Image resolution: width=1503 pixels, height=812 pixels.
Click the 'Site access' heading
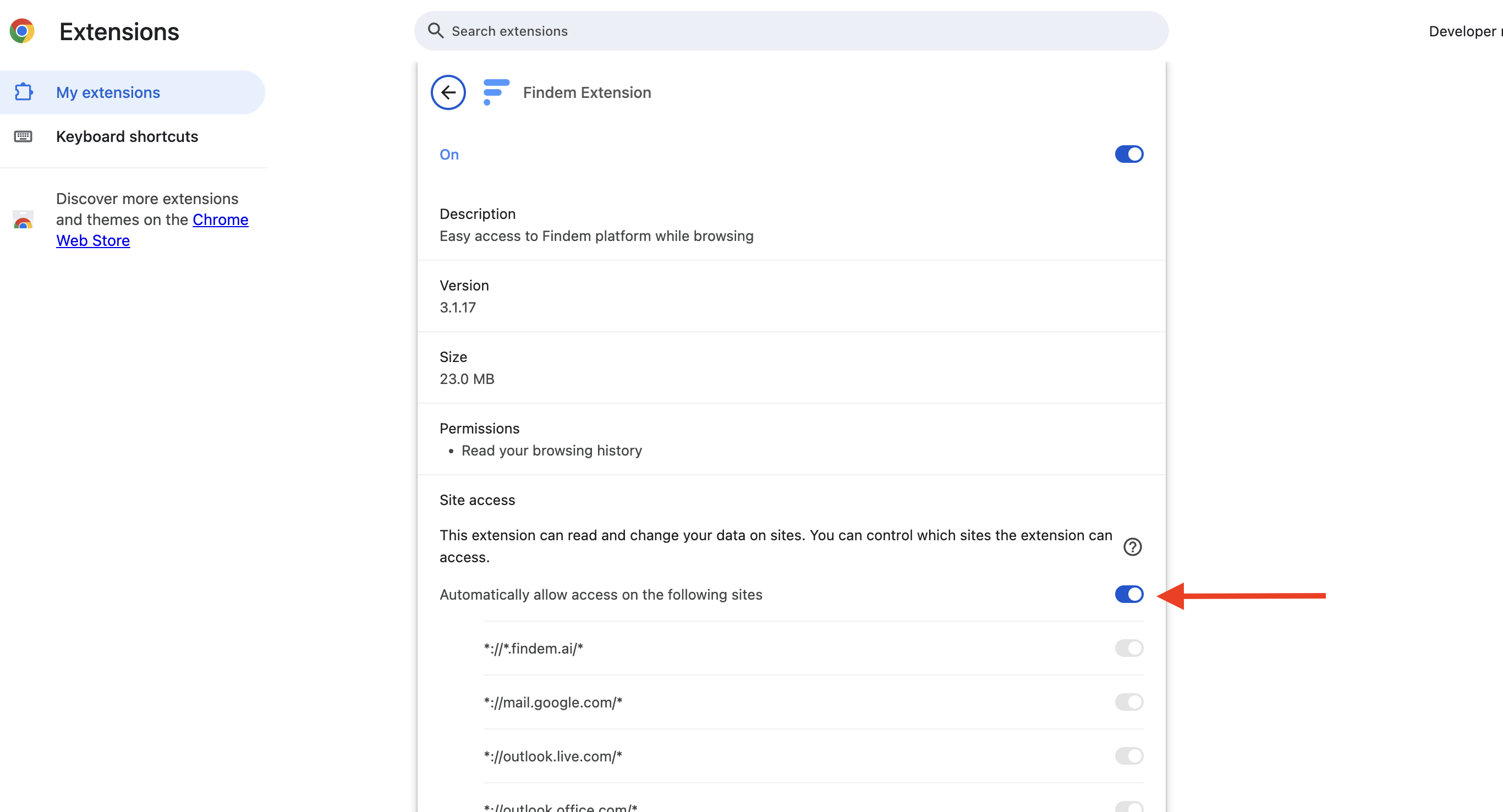pyautogui.click(x=478, y=500)
